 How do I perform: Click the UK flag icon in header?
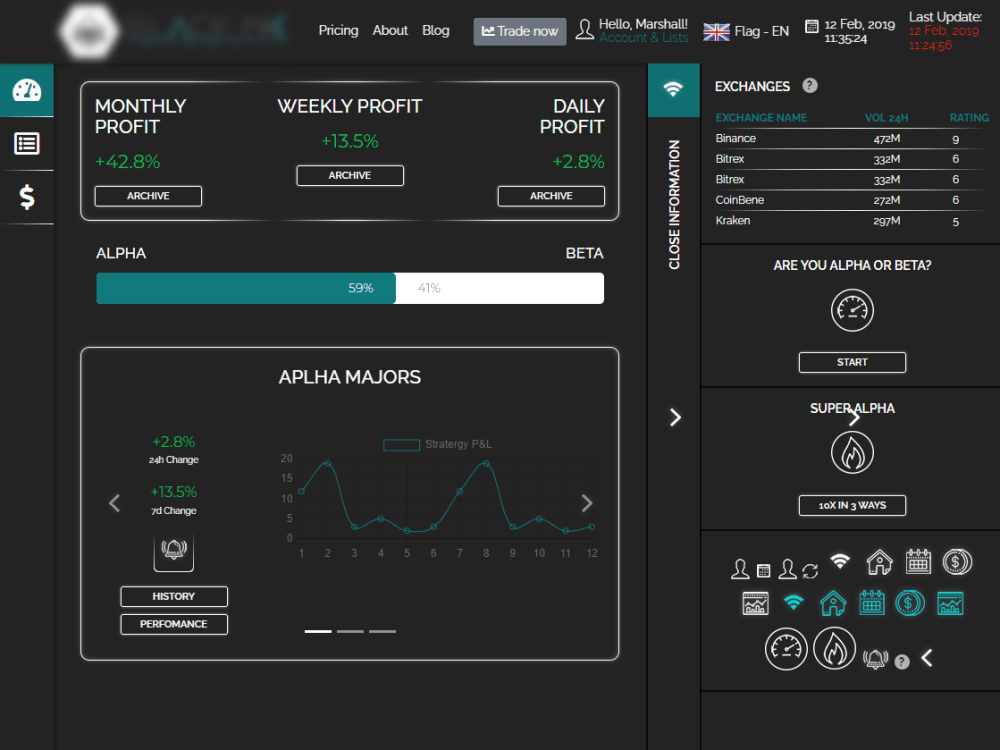(716, 31)
